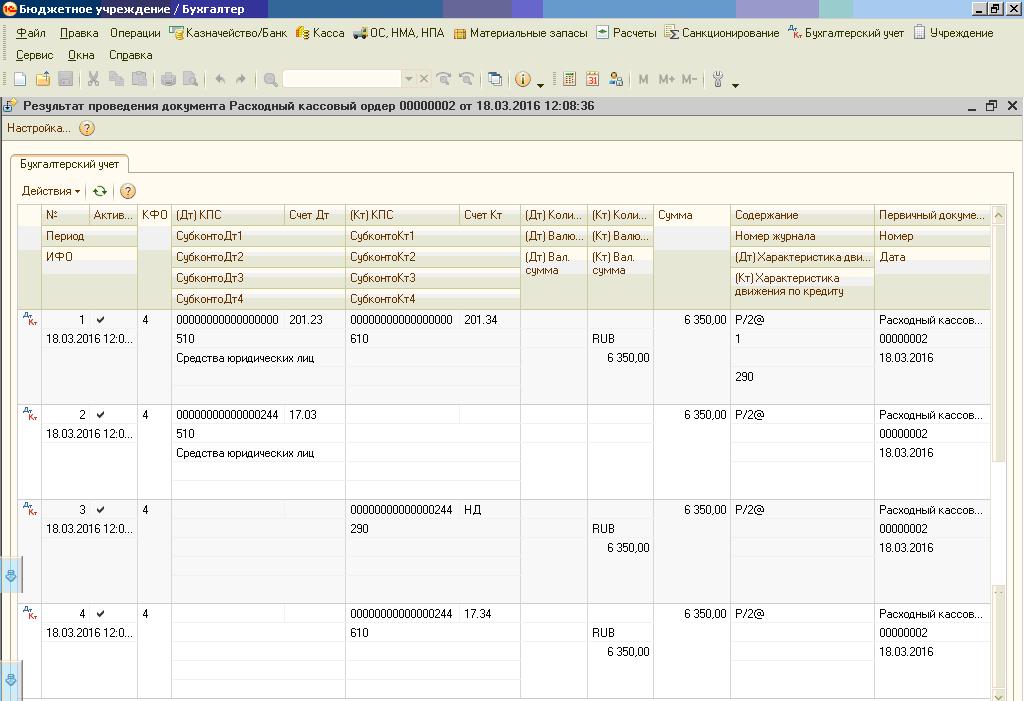Open the Касса menu
The image size is (1024, 701).
coord(320,33)
